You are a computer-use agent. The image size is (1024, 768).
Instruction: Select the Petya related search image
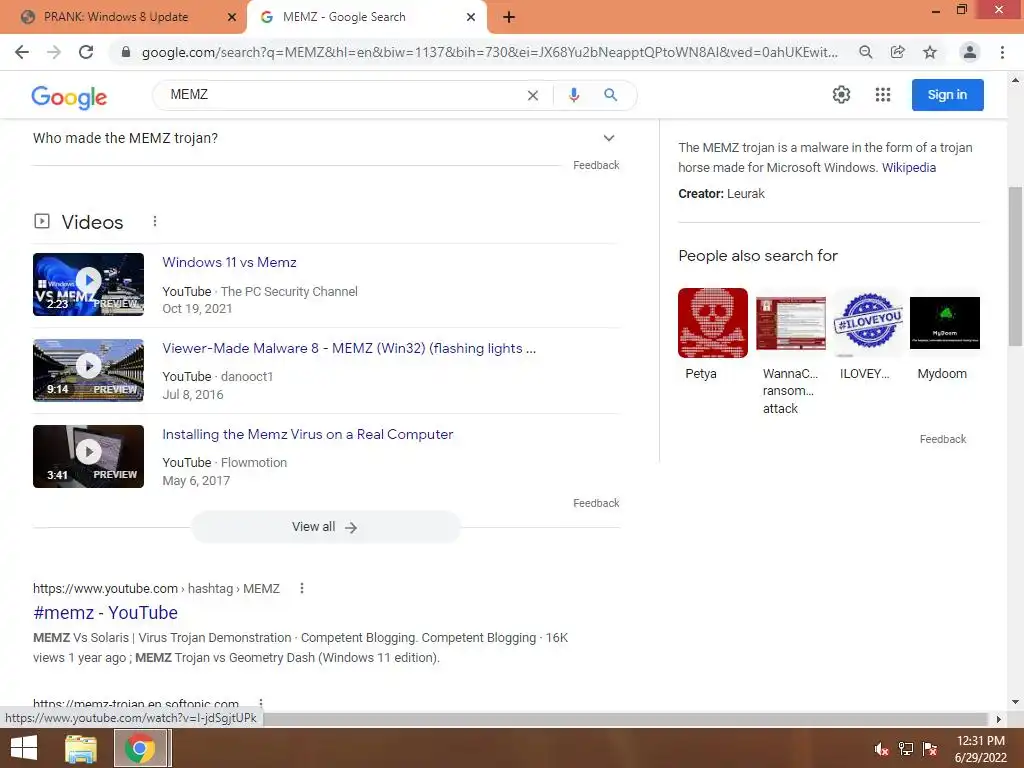712,323
